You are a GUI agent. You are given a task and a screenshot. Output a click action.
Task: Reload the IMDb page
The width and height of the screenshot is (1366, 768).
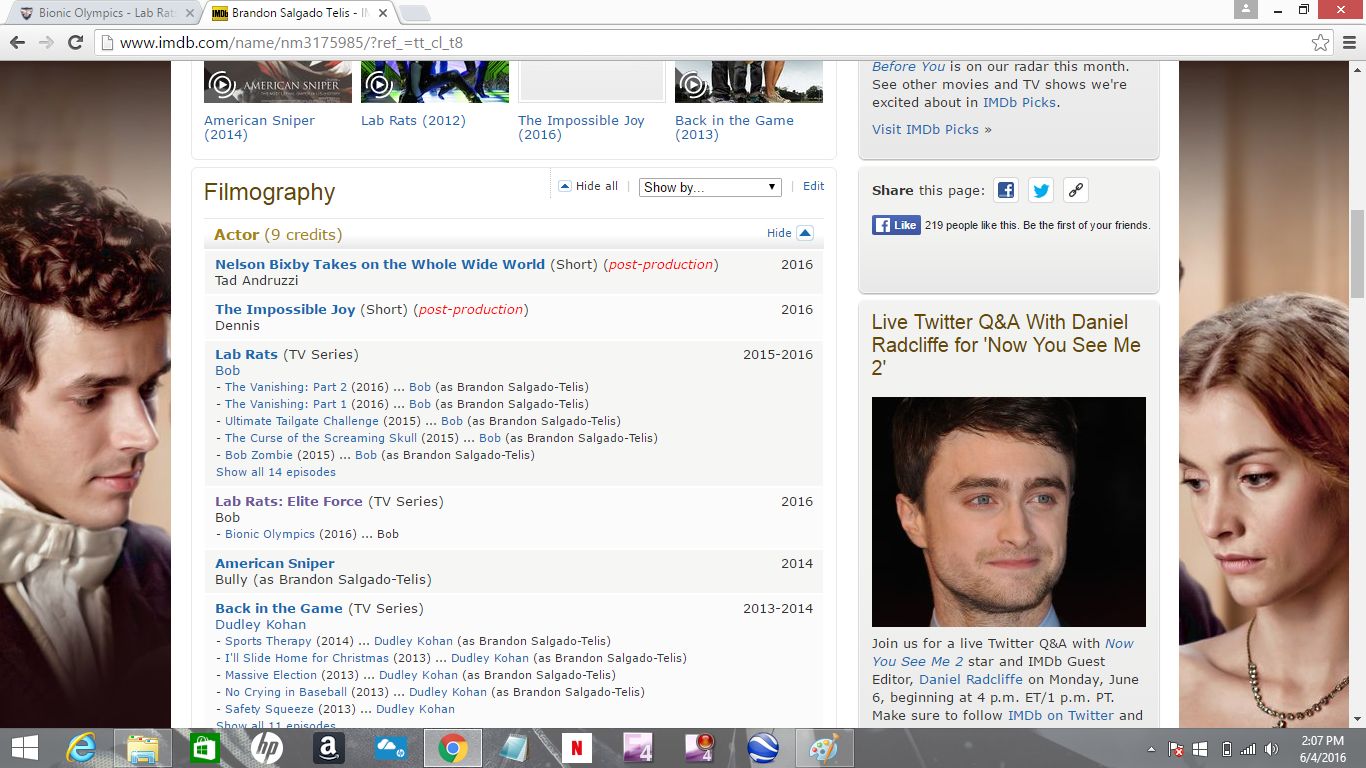(75, 43)
